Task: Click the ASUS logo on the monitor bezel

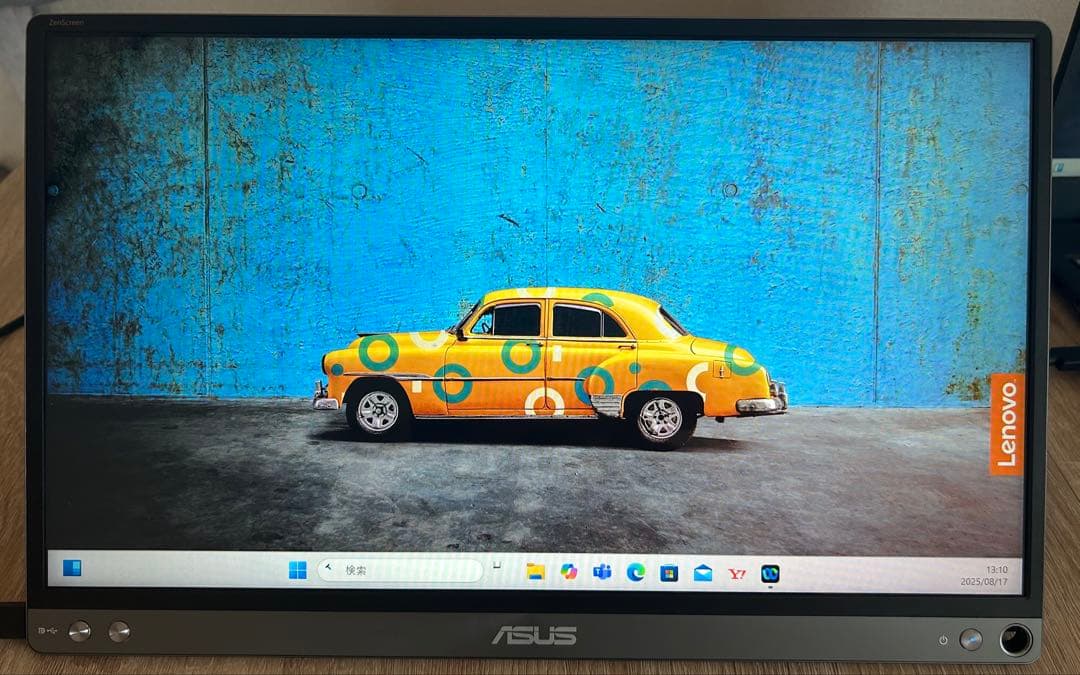Action: (533, 635)
